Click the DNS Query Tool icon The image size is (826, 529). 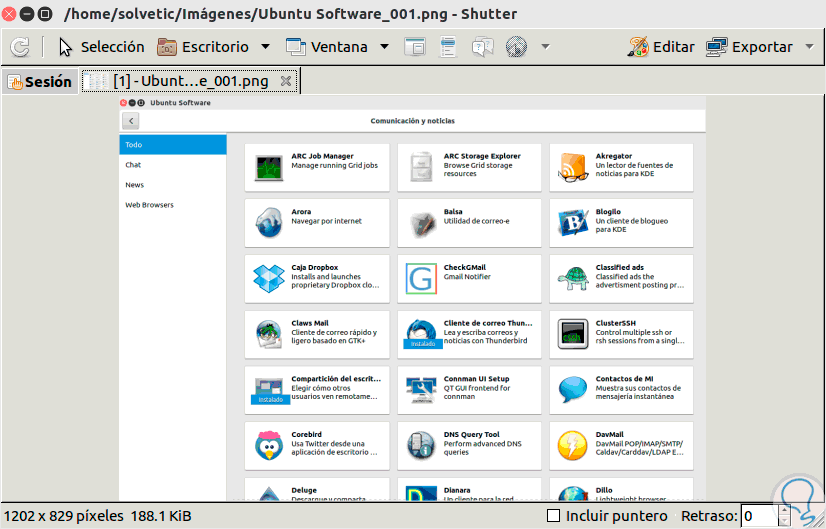(421, 446)
